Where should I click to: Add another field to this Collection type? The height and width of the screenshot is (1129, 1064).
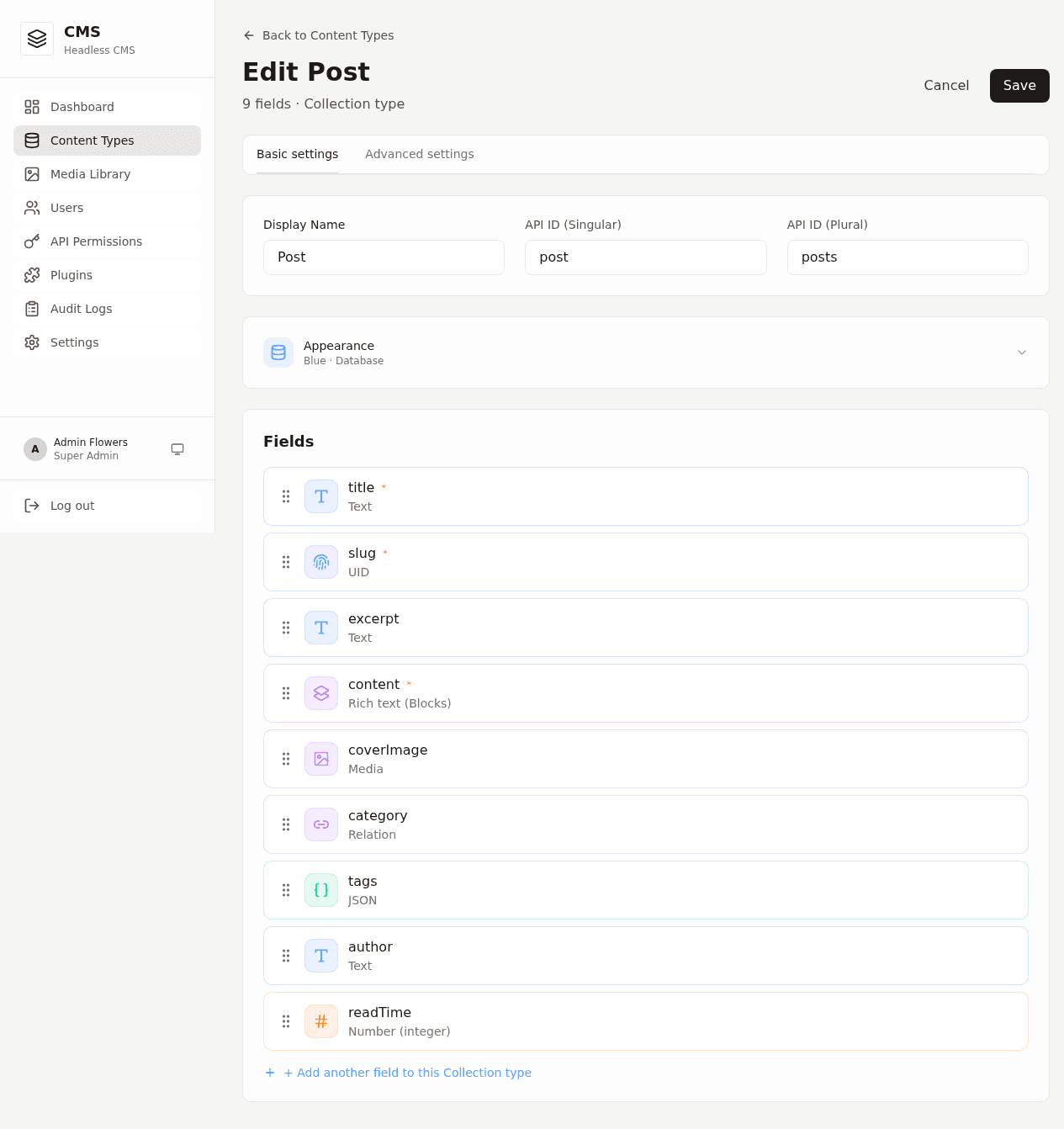click(x=398, y=1073)
